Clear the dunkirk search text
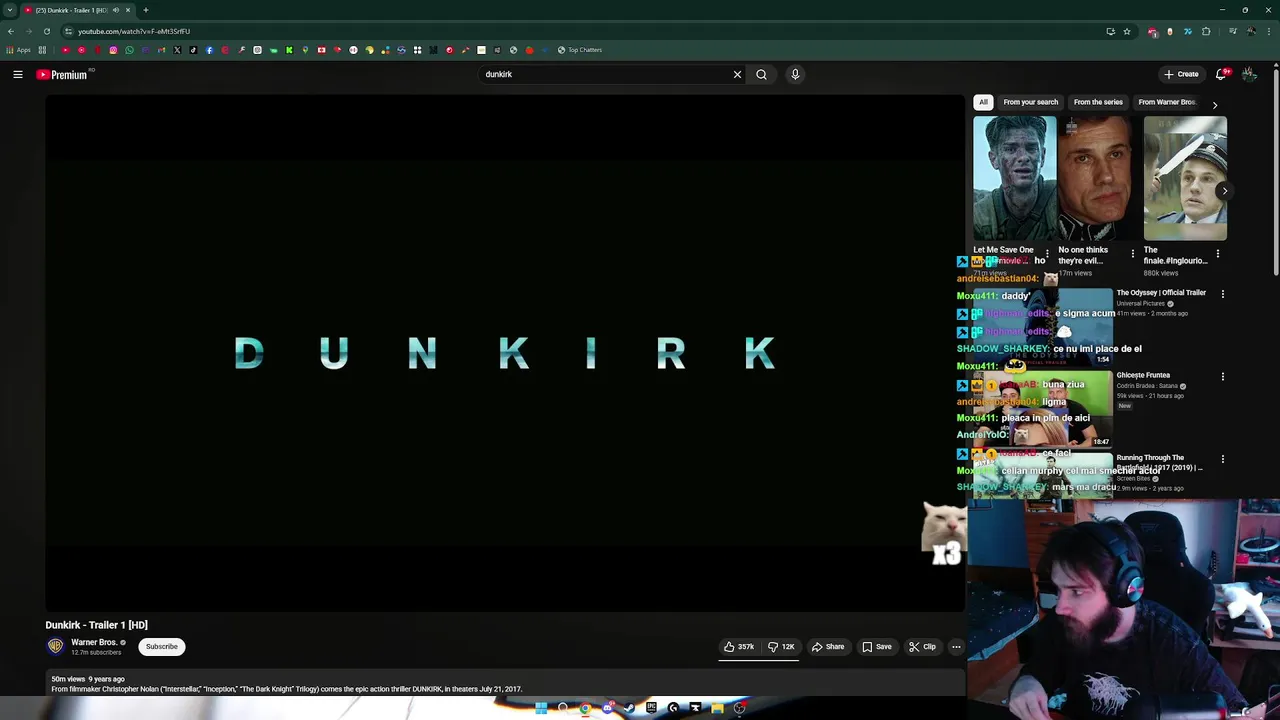Screen dimensions: 1280x720 737,74
